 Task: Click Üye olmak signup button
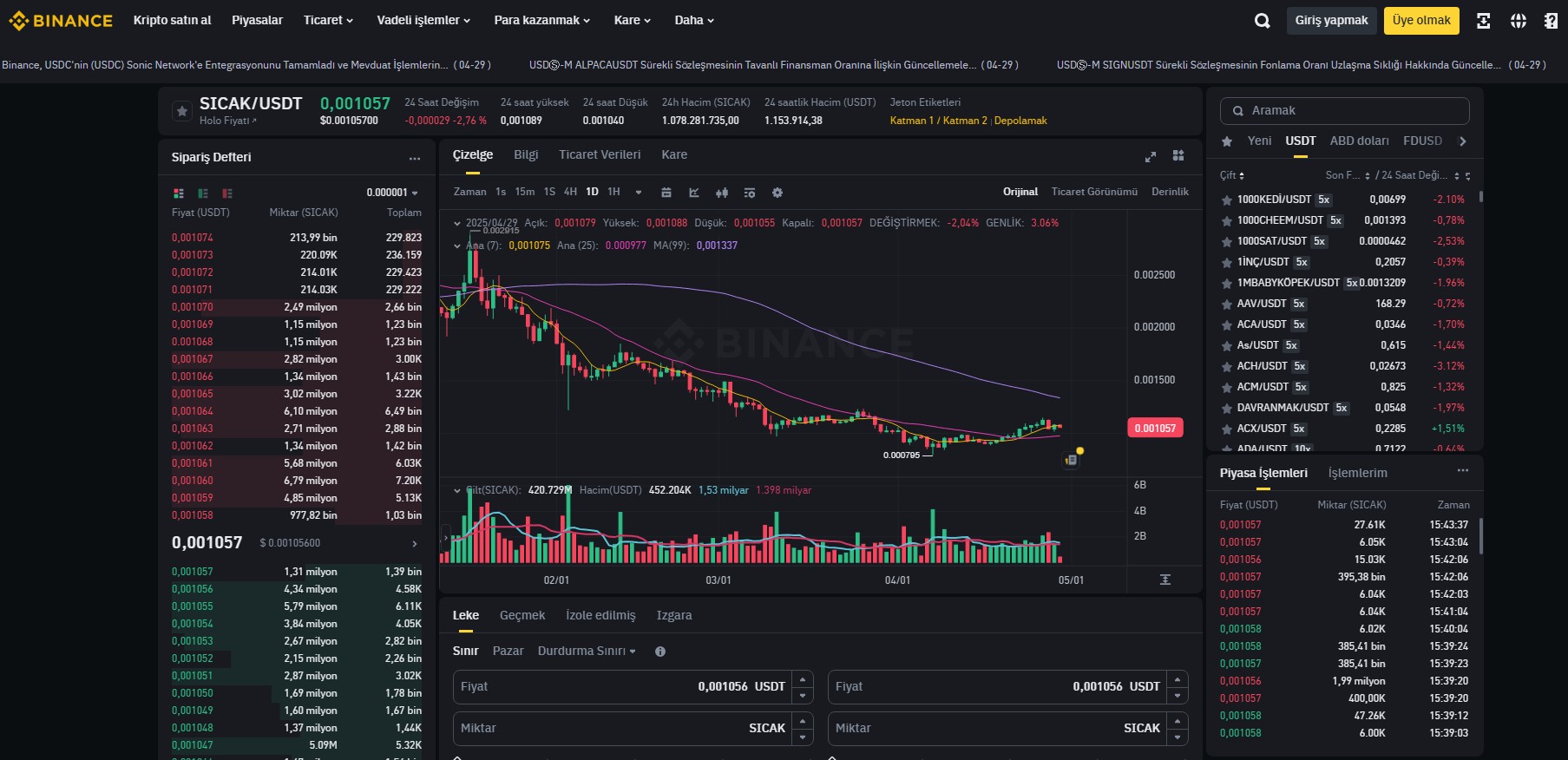tap(1421, 21)
